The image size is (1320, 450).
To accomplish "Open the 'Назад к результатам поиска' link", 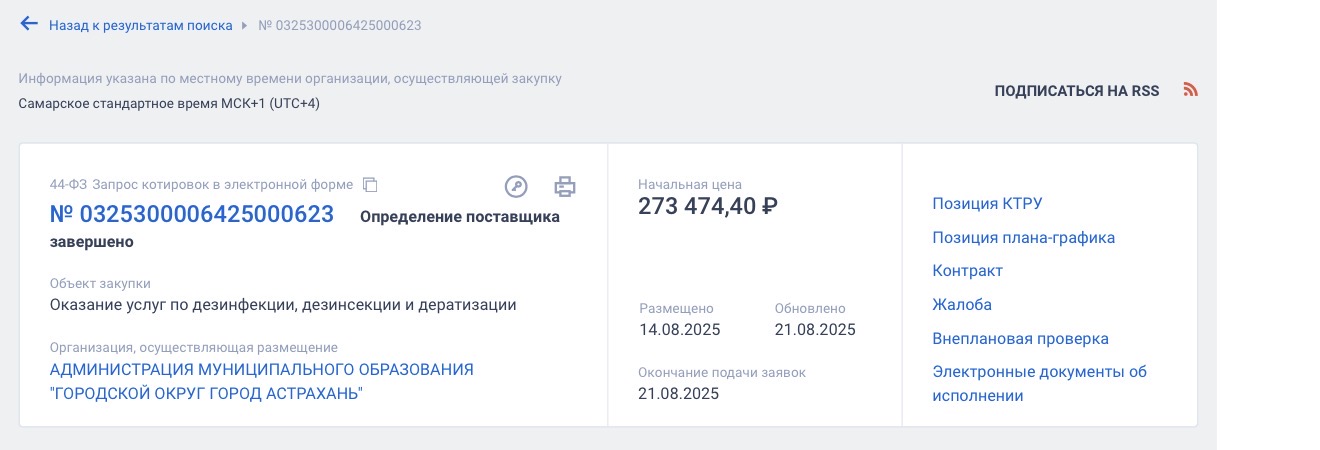I will [140, 25].
